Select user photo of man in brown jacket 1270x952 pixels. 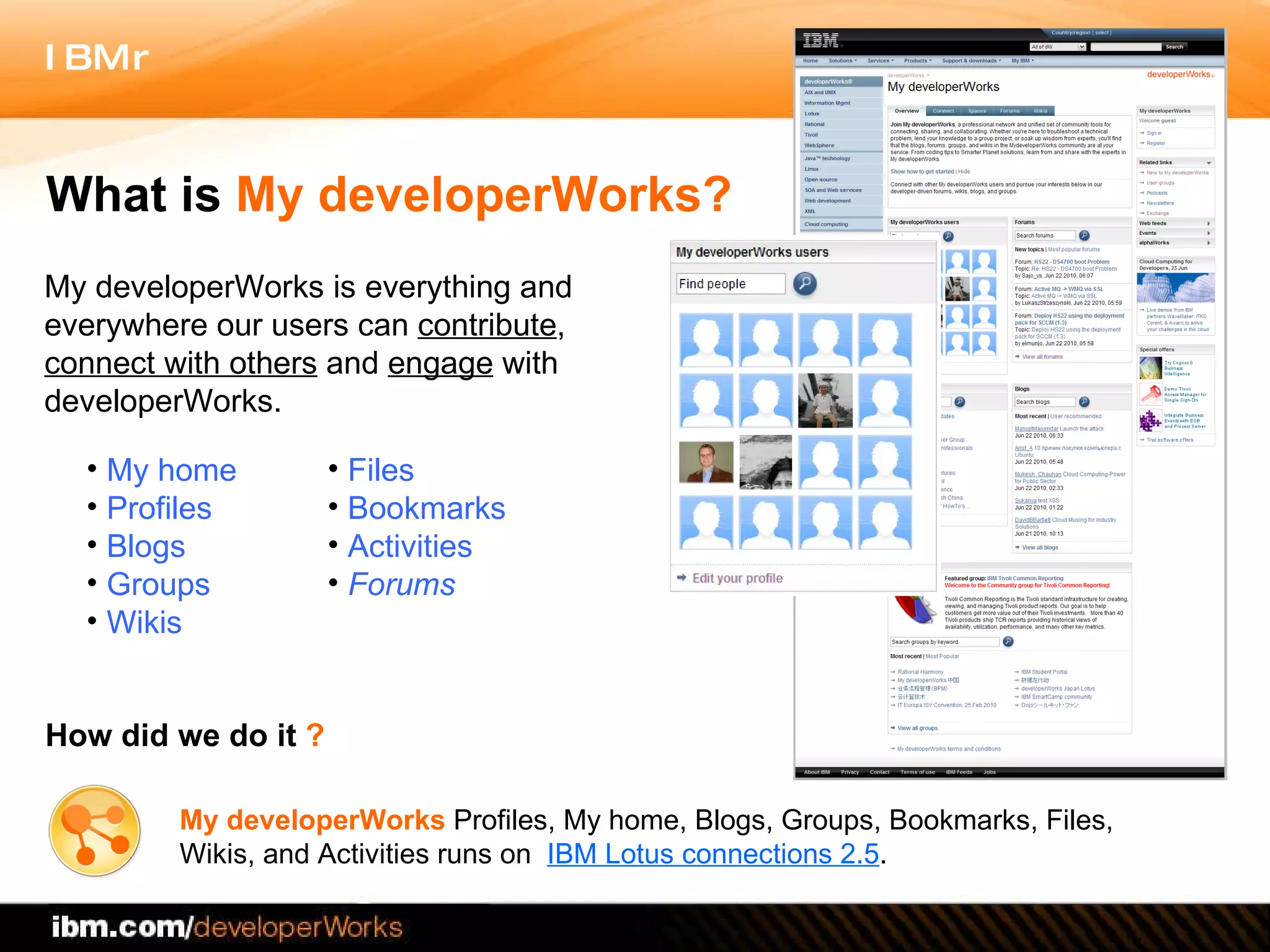706,462
